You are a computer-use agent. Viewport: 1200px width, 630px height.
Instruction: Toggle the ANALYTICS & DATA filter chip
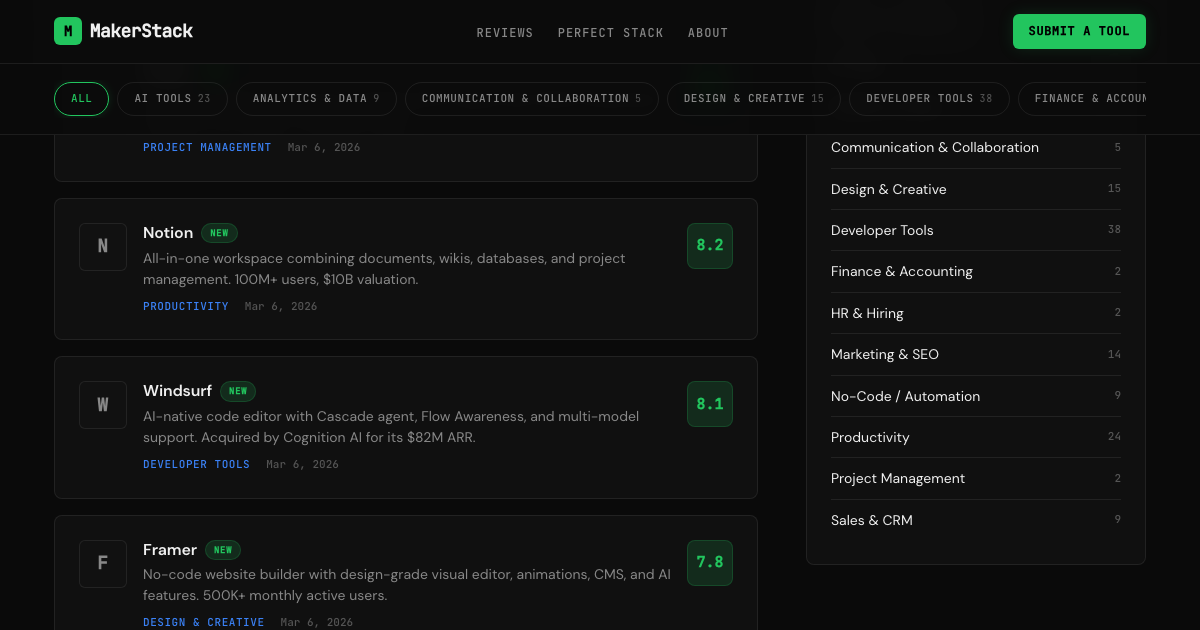point(316,98)
